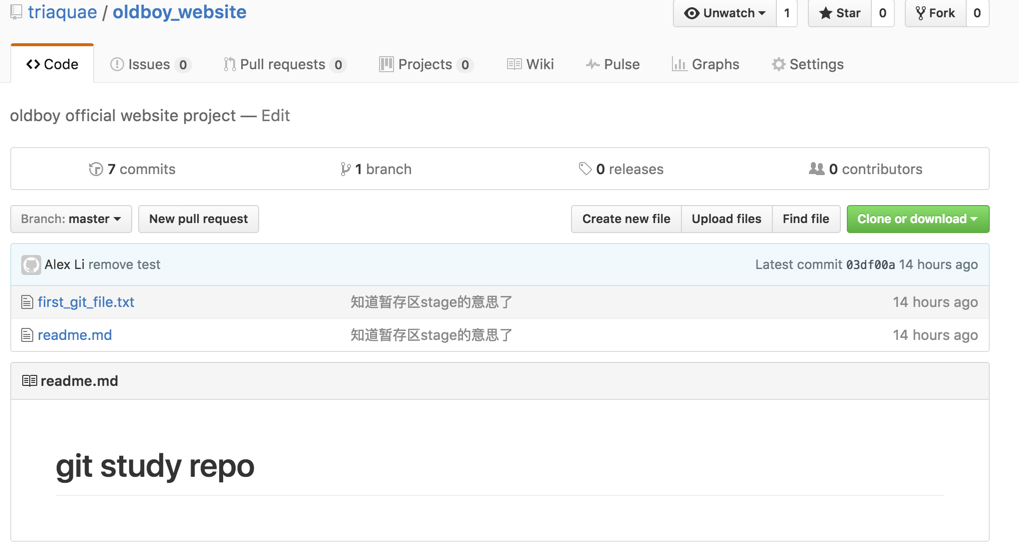Image resolution: width=1019 pixels, height=548 pixels.
Task: Click the releases tag icon
Action: click(585, 169)
